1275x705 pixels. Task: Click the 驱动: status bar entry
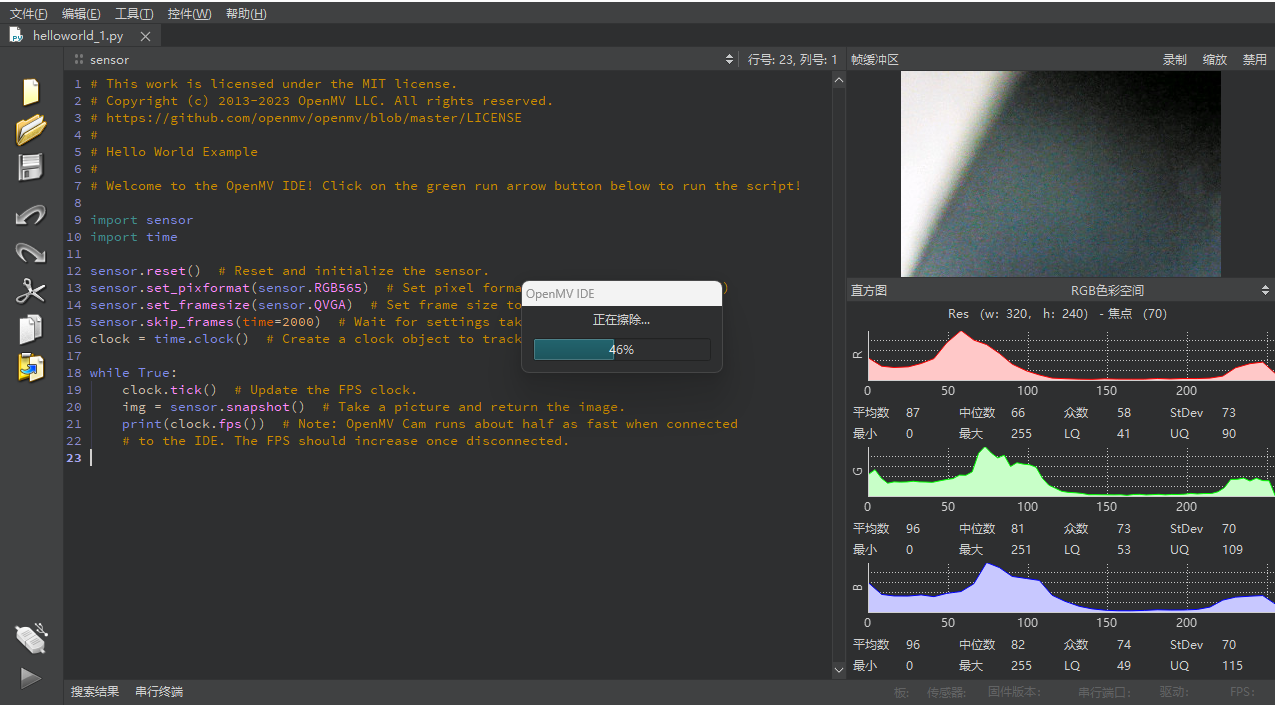[1173, 692]
